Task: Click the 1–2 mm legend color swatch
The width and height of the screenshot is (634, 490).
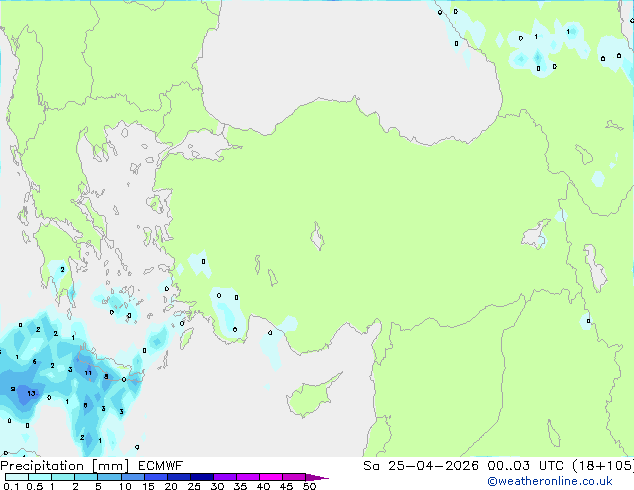Action: point(63,477)
